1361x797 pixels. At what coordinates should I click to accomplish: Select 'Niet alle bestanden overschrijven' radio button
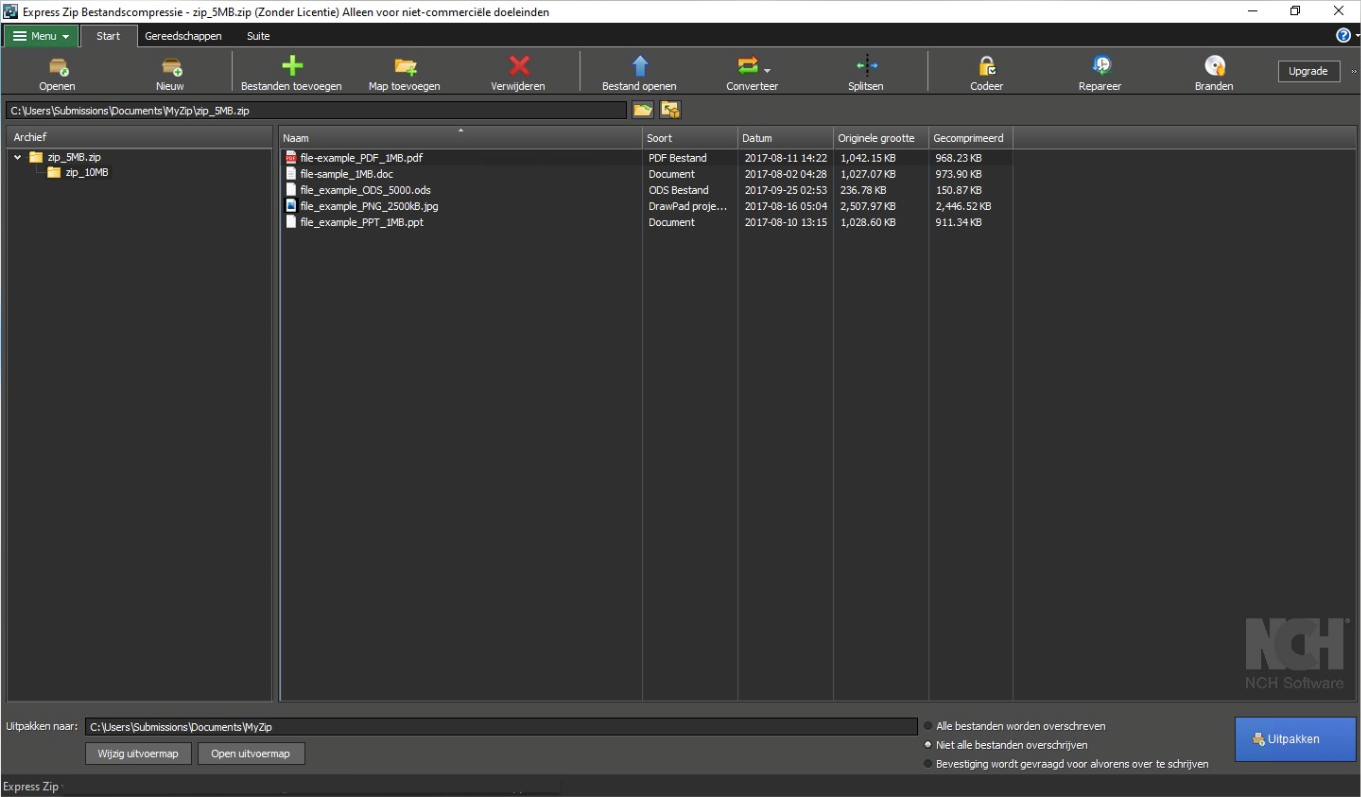928,745
